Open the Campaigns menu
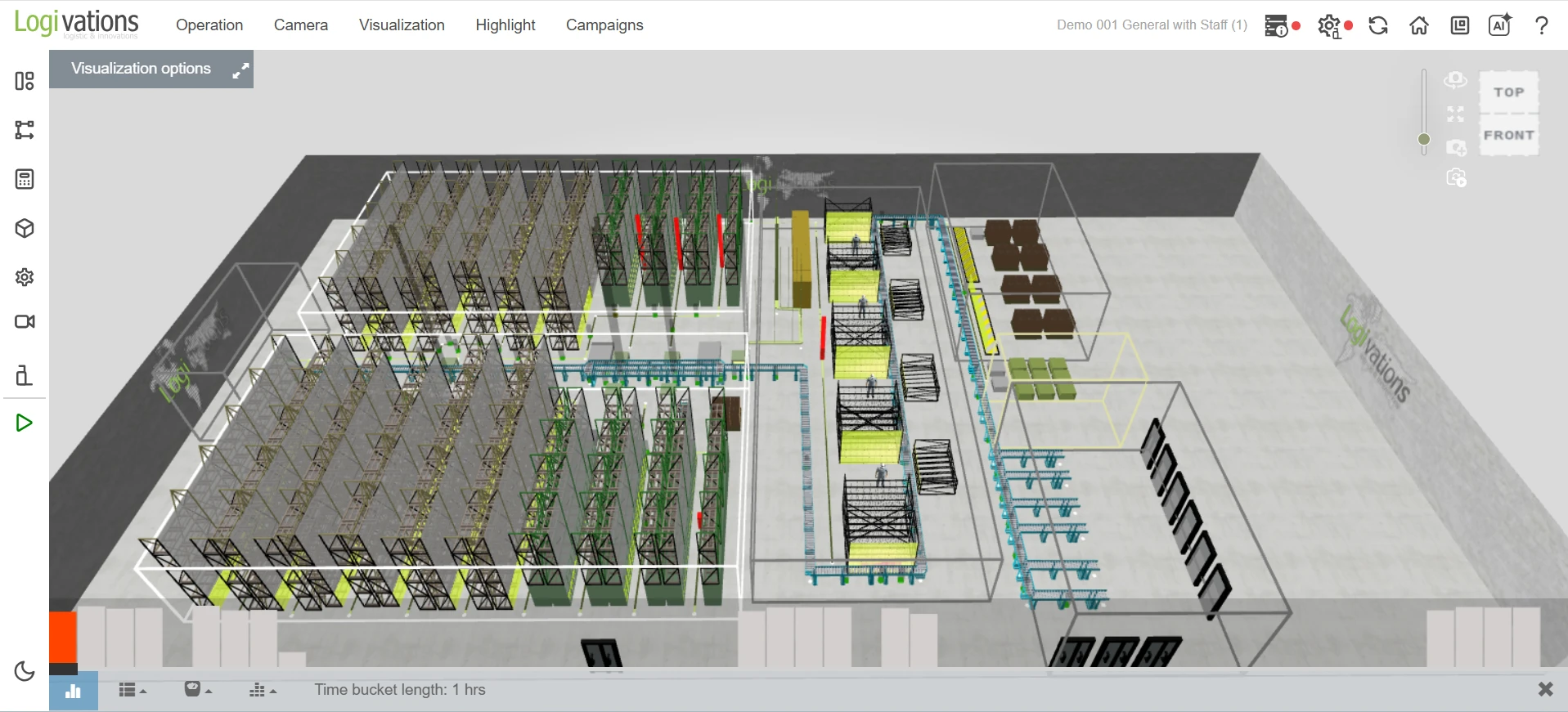This screenshot has height=712, width=1568. point(604,25)
